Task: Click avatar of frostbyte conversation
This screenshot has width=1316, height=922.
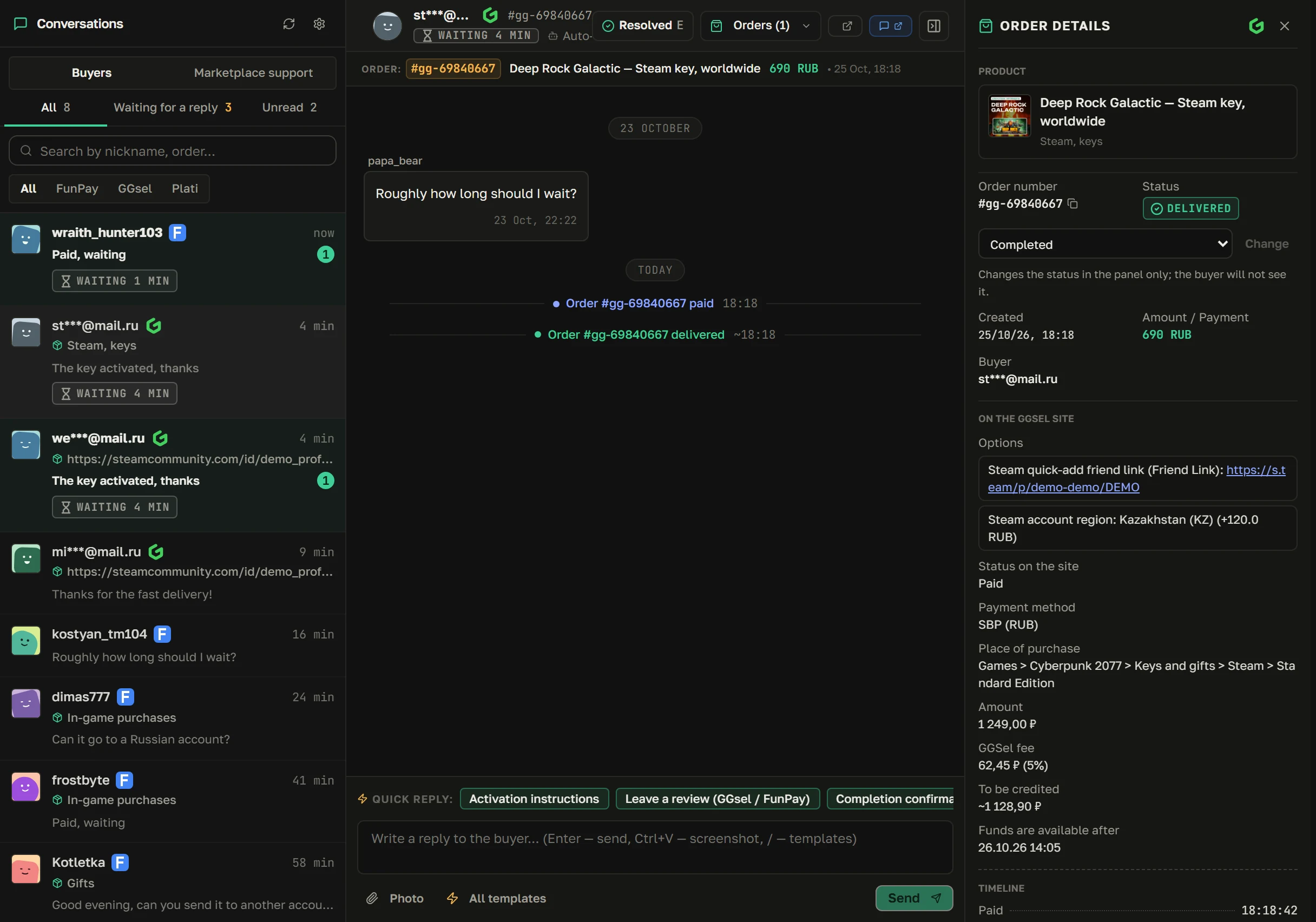Action: (x=26, y=786)
